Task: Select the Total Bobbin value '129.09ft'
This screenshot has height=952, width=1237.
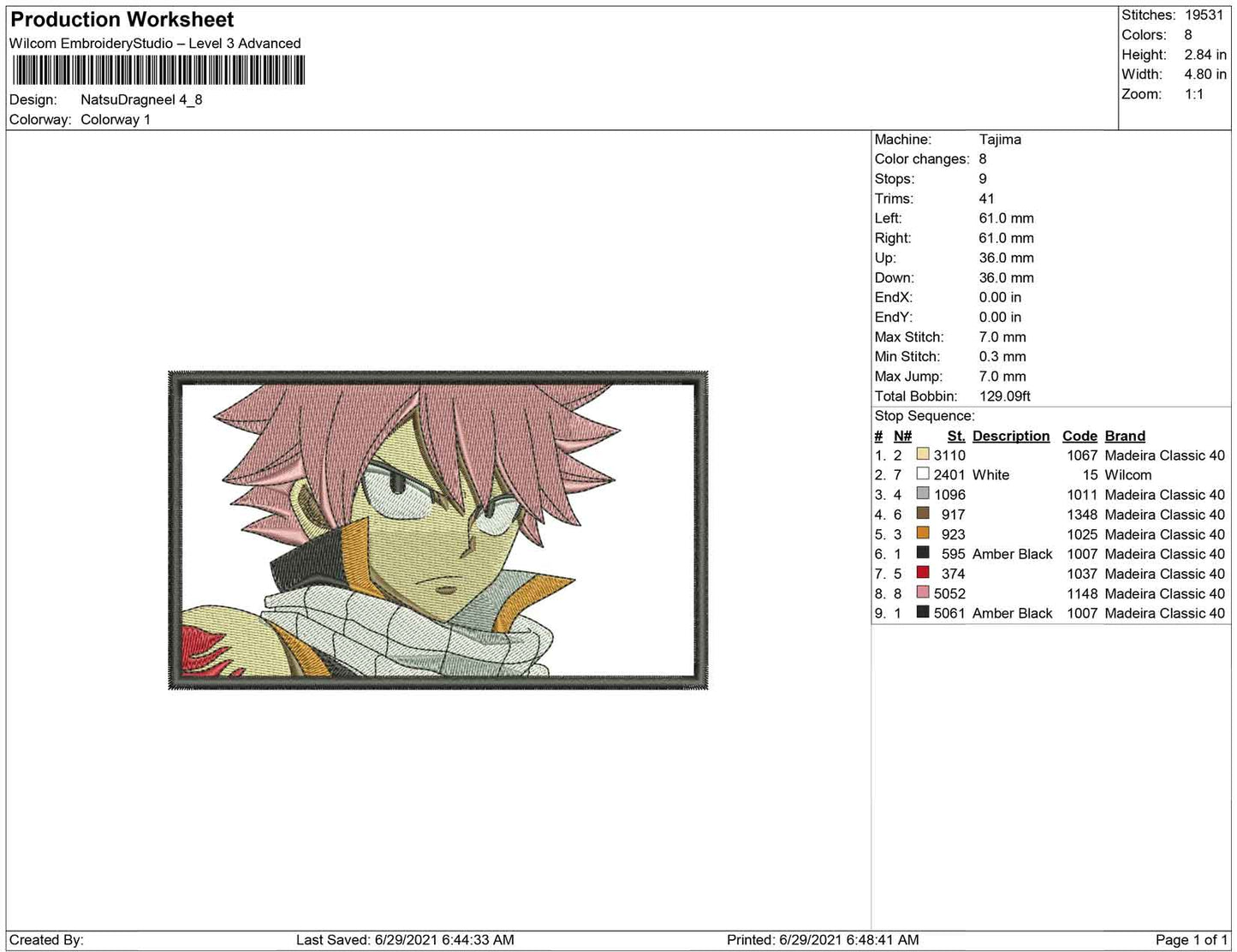Action: click(1005, 396)
